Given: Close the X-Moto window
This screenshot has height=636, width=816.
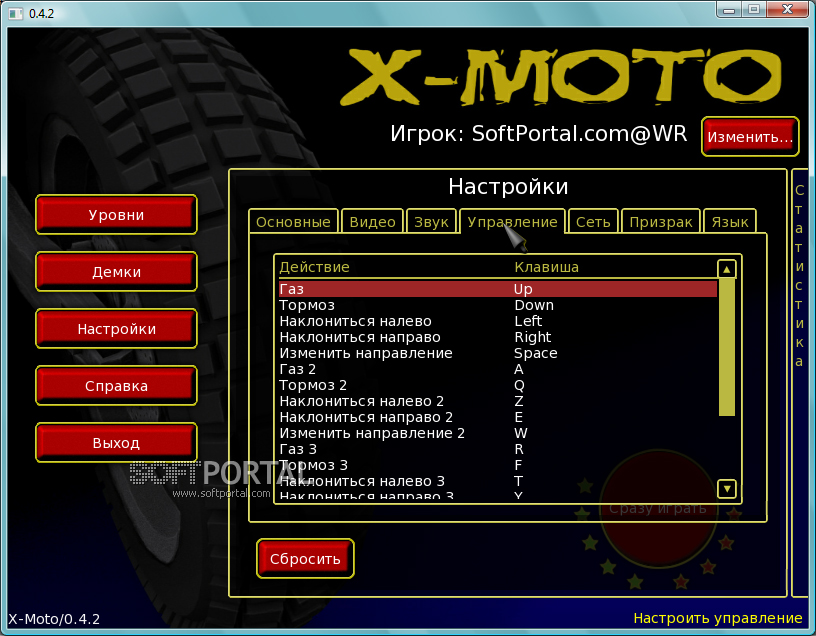Looking at the screenshot, I should [787, 10].
